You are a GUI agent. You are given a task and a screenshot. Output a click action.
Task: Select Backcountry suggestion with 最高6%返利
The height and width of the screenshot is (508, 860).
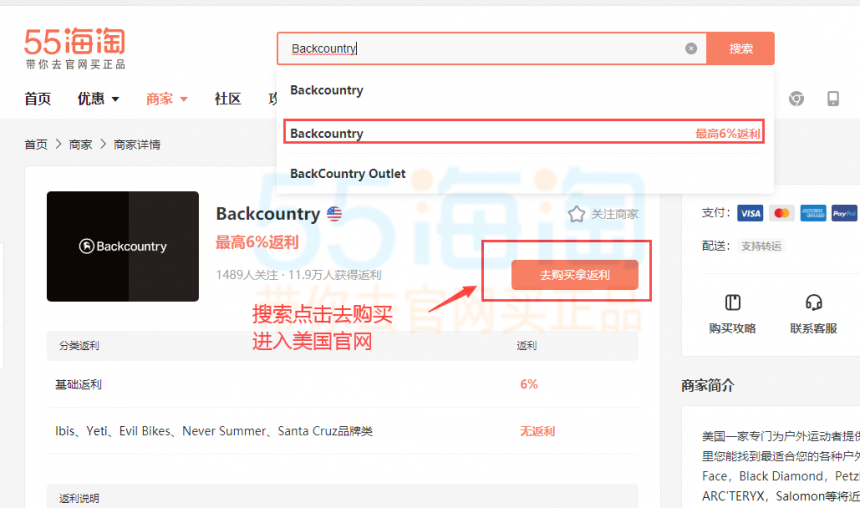(x=524, y=133)
